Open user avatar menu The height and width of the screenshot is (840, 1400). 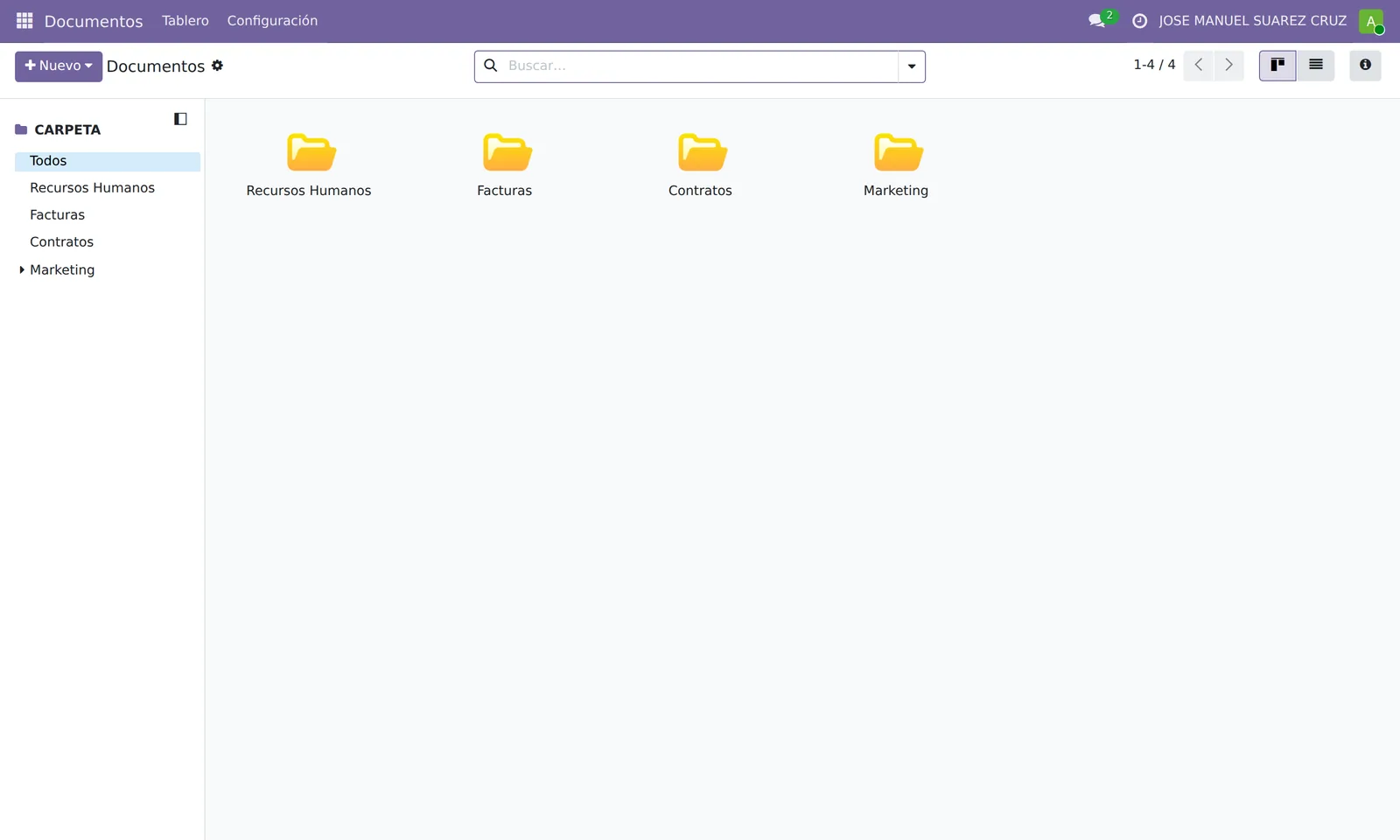[x=1370, y=21]
